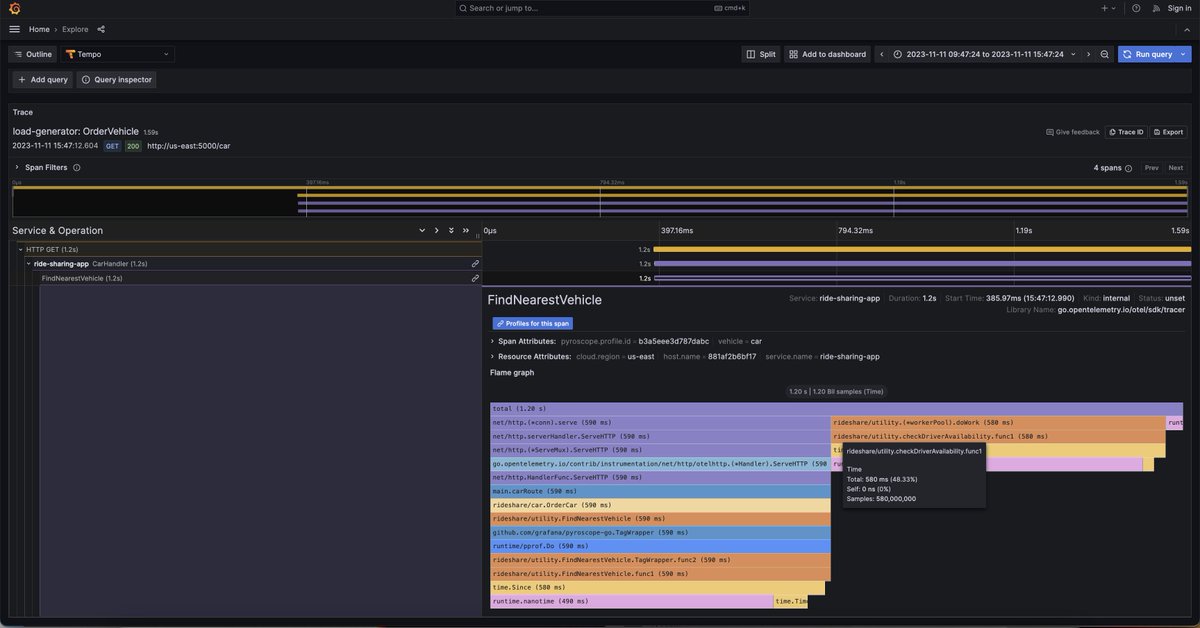
Task: Open the hamburger navigation menu
Action: 14,29
